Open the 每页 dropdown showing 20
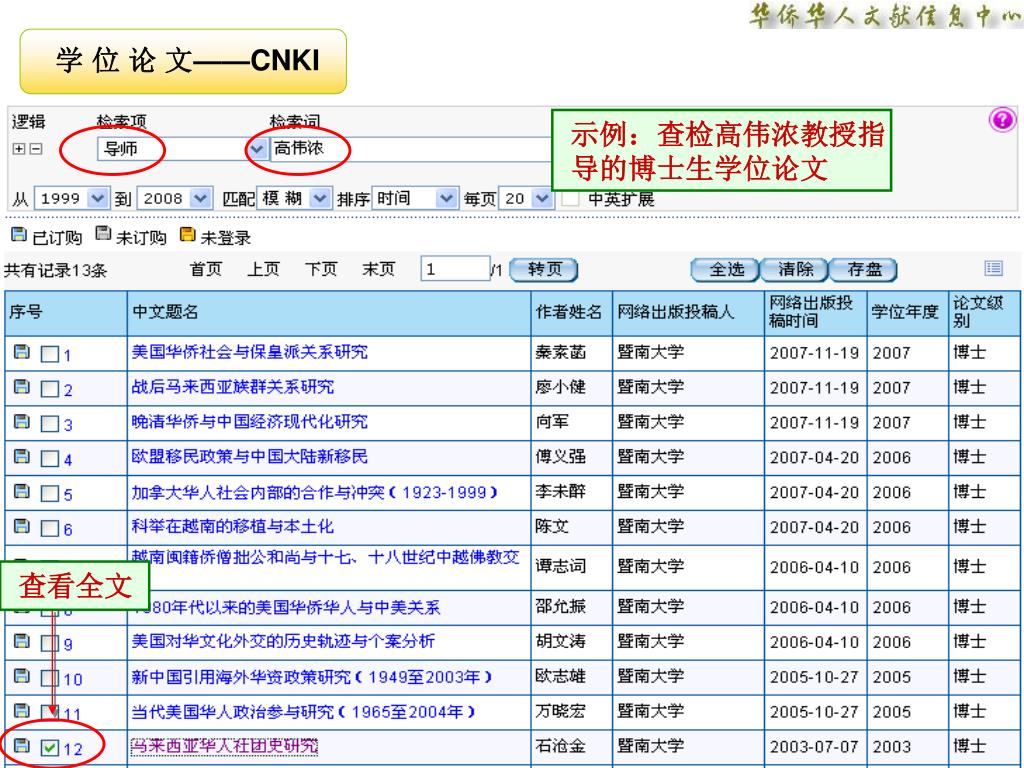The height and width of the screenshot is (768, 1024). tap(526, 198)
